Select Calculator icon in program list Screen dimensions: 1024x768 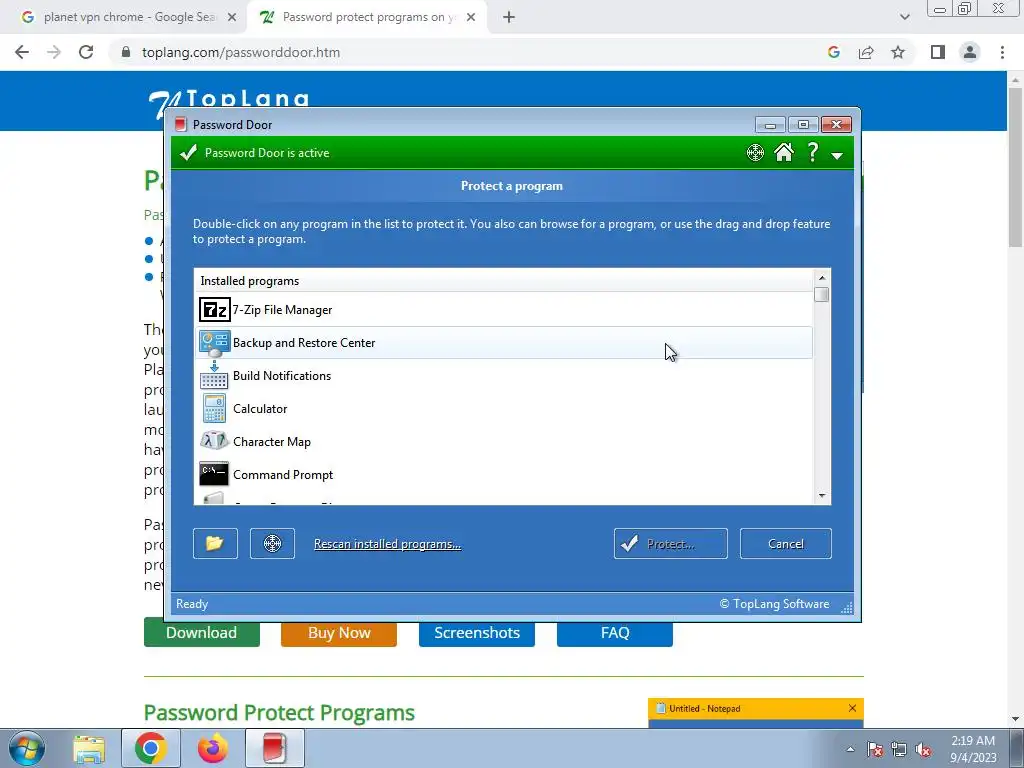pos(214,409)
